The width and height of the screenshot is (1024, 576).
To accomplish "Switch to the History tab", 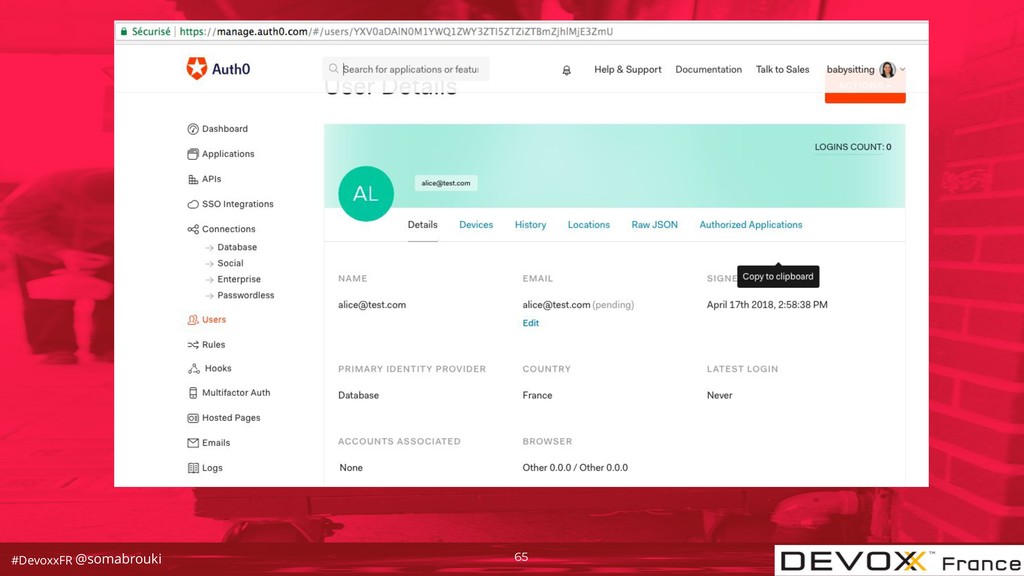I will pos(530,225).
